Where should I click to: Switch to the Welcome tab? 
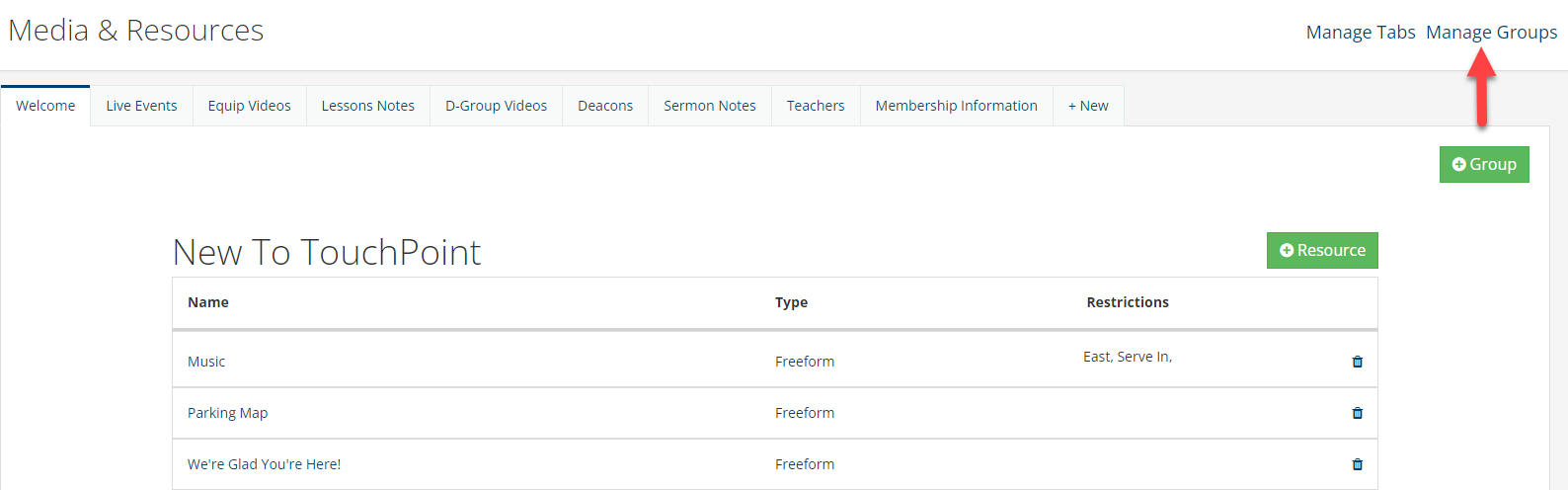point(45,106)
